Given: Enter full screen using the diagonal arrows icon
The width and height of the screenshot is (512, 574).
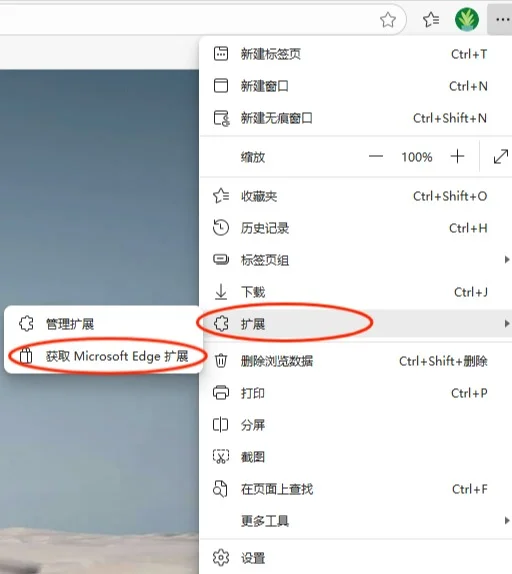Looking at the screenshot, I should 500,157.
